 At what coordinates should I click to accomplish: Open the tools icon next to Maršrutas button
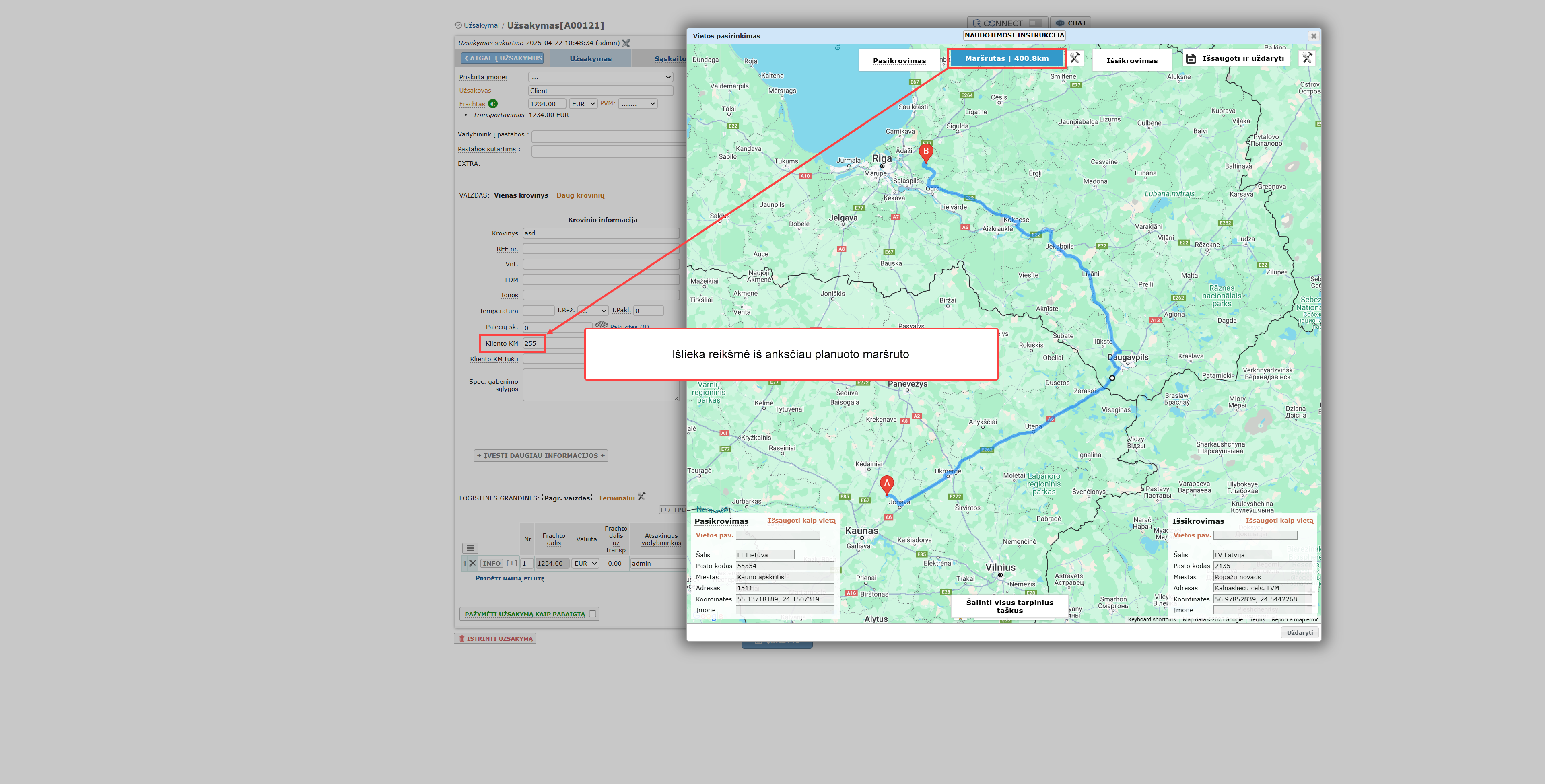(x=1075, y=58)
